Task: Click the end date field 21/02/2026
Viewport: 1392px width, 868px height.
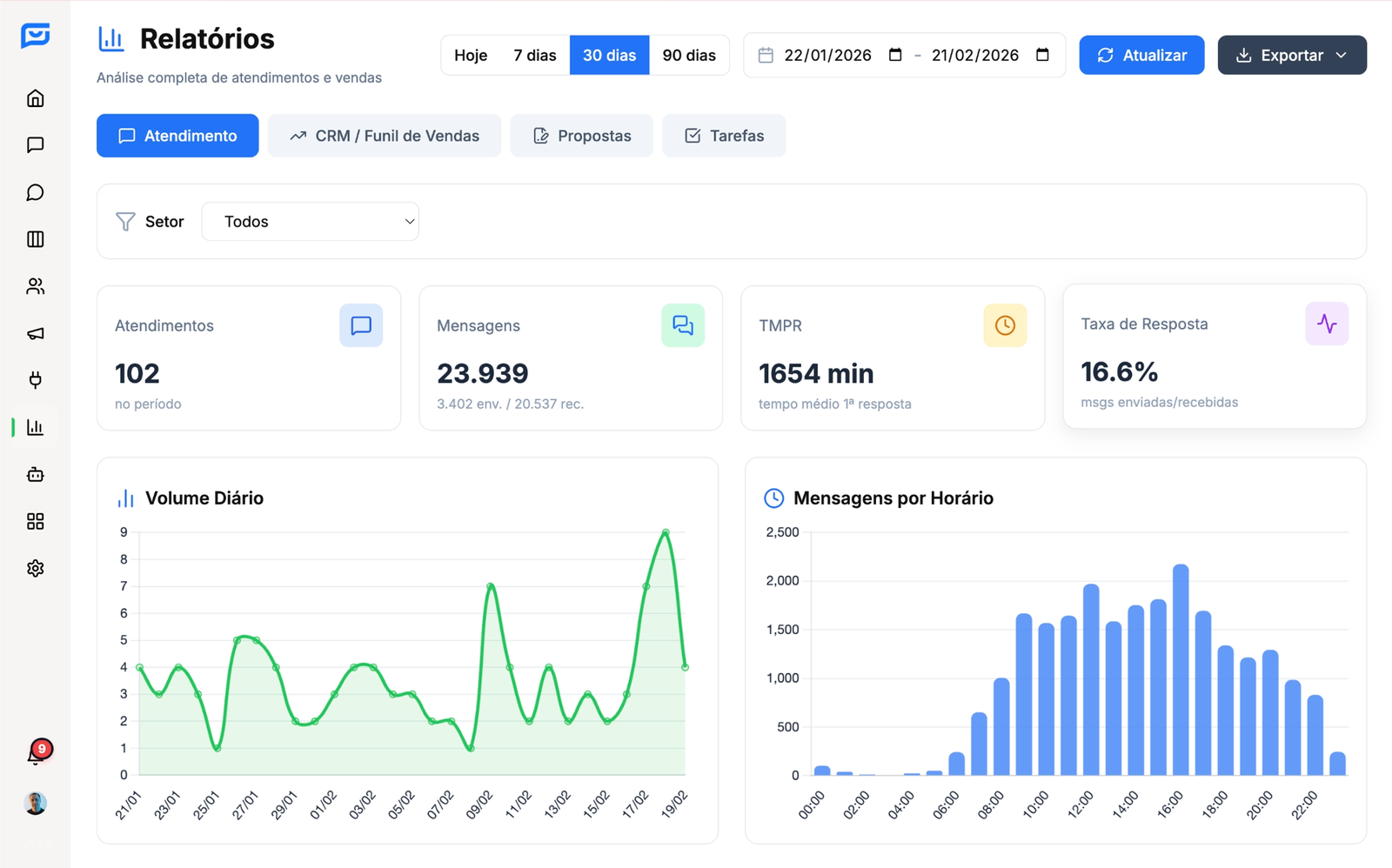Action: [974, 56]
